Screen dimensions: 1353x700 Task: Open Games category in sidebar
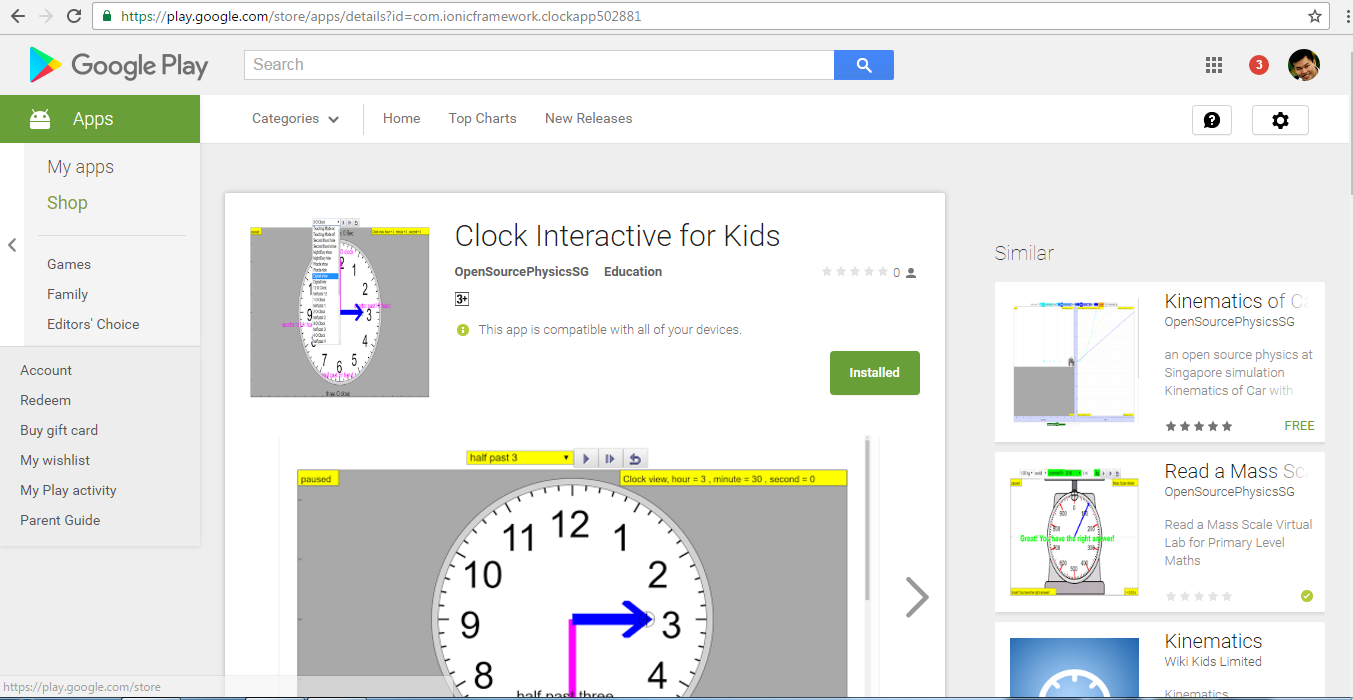click(x=69, y=264)
